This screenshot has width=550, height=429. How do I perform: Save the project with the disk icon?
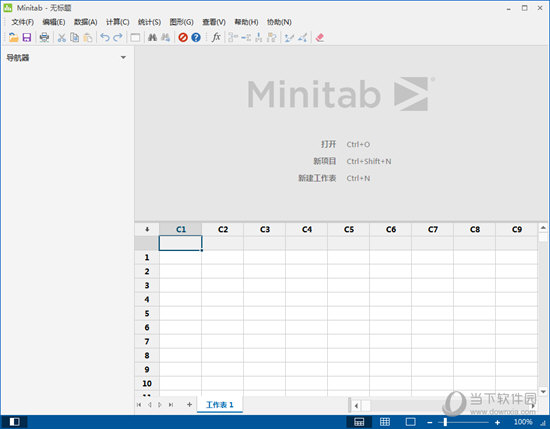pos(27,37)
